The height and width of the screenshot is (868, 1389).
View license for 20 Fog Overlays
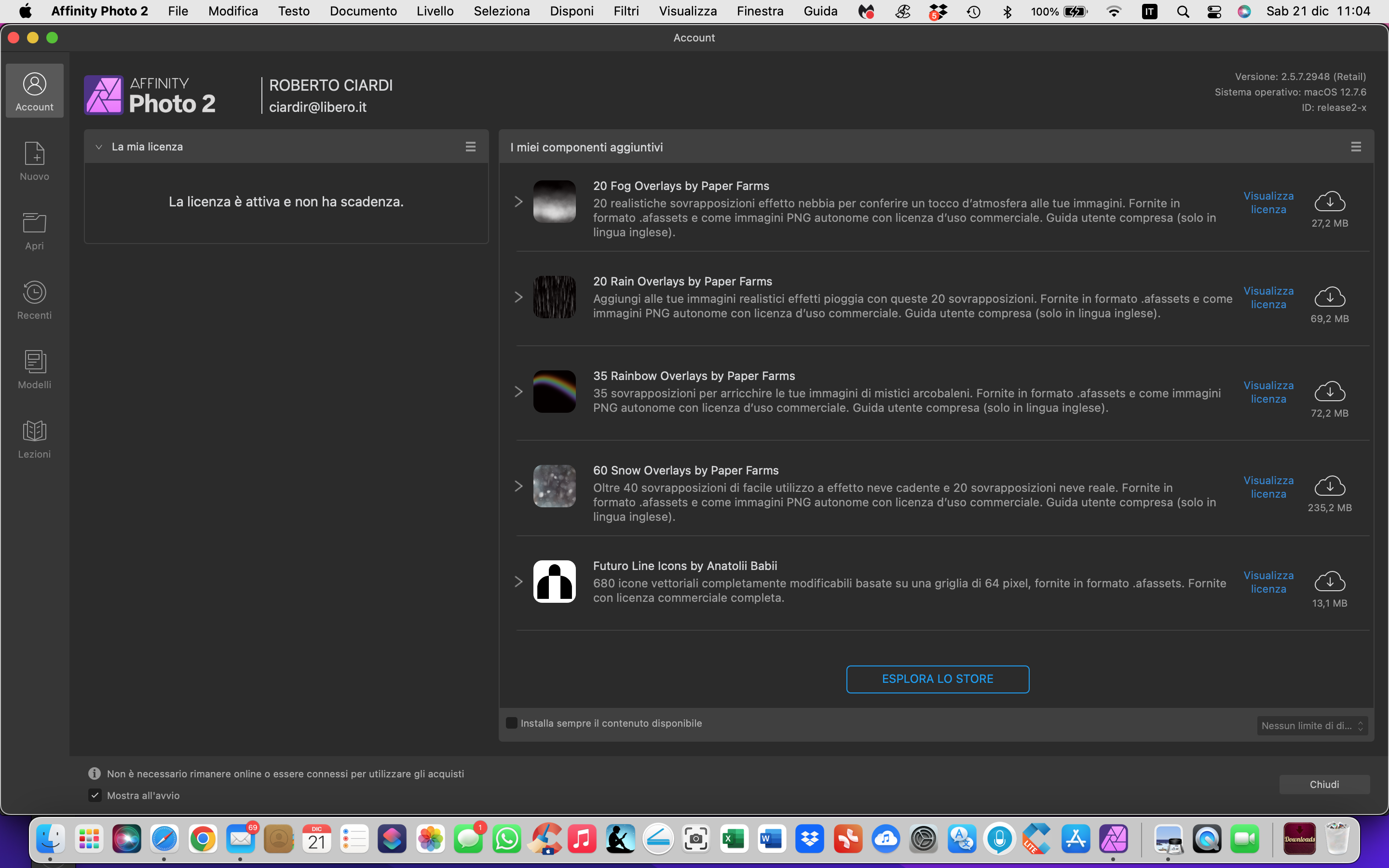[1268, 203]
